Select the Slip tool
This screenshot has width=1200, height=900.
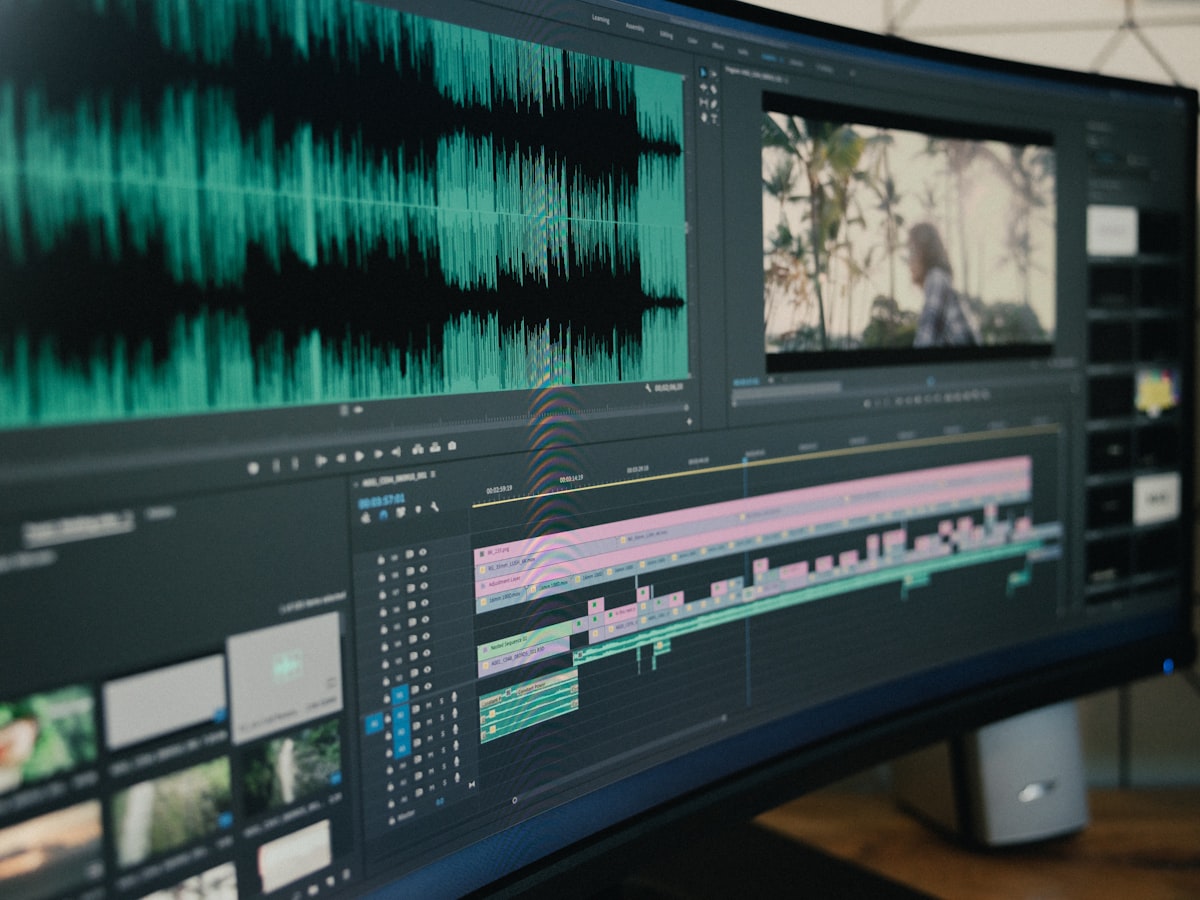click(703, 102)
